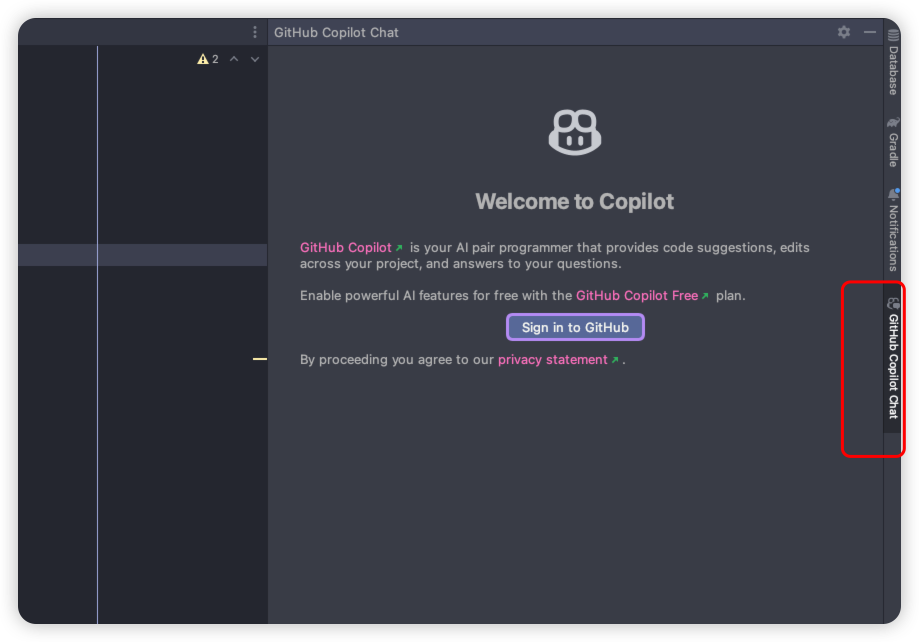Click the warning indicator showing 2 problems

(208, 59)
